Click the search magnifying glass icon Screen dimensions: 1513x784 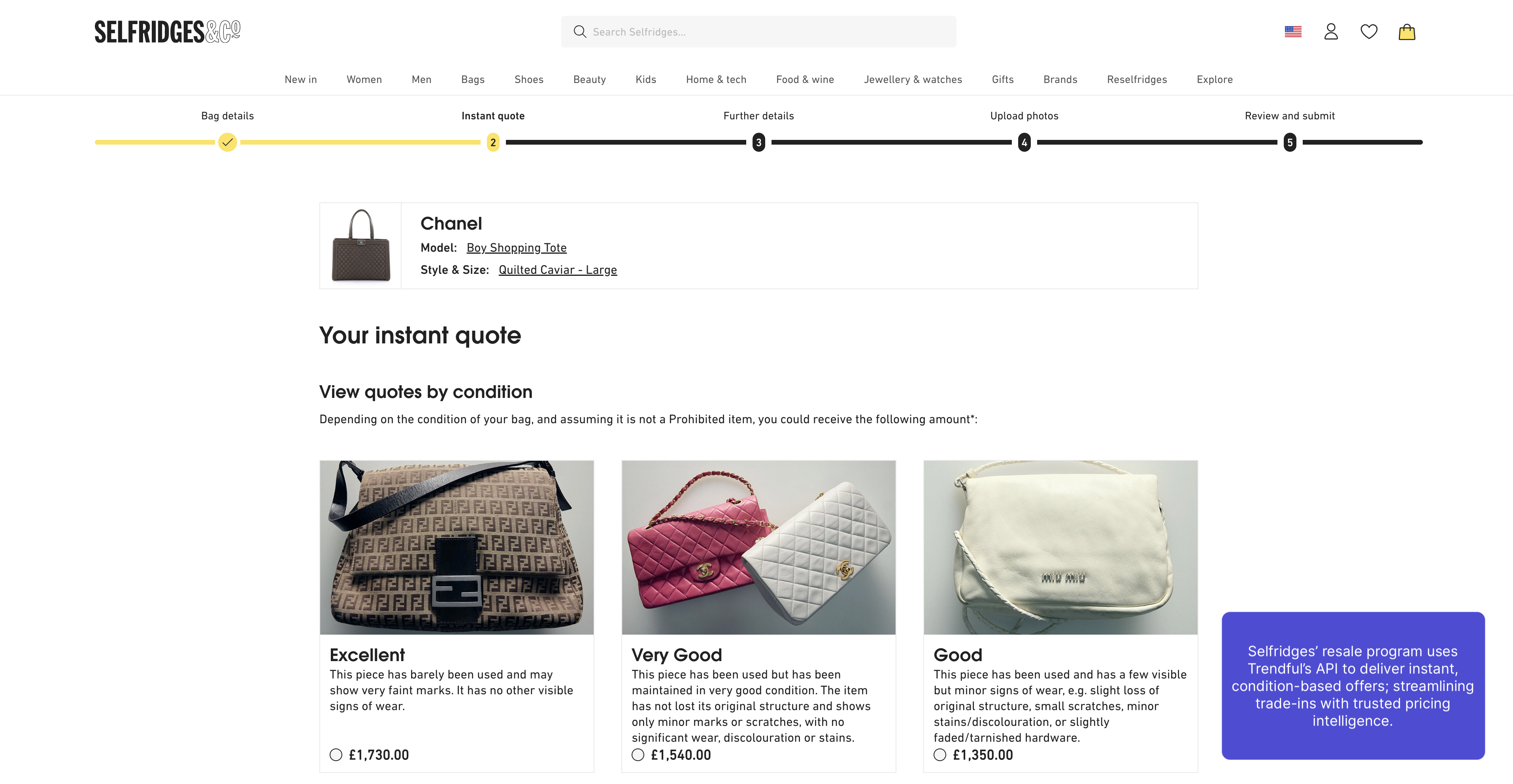[x=580, y=32]
